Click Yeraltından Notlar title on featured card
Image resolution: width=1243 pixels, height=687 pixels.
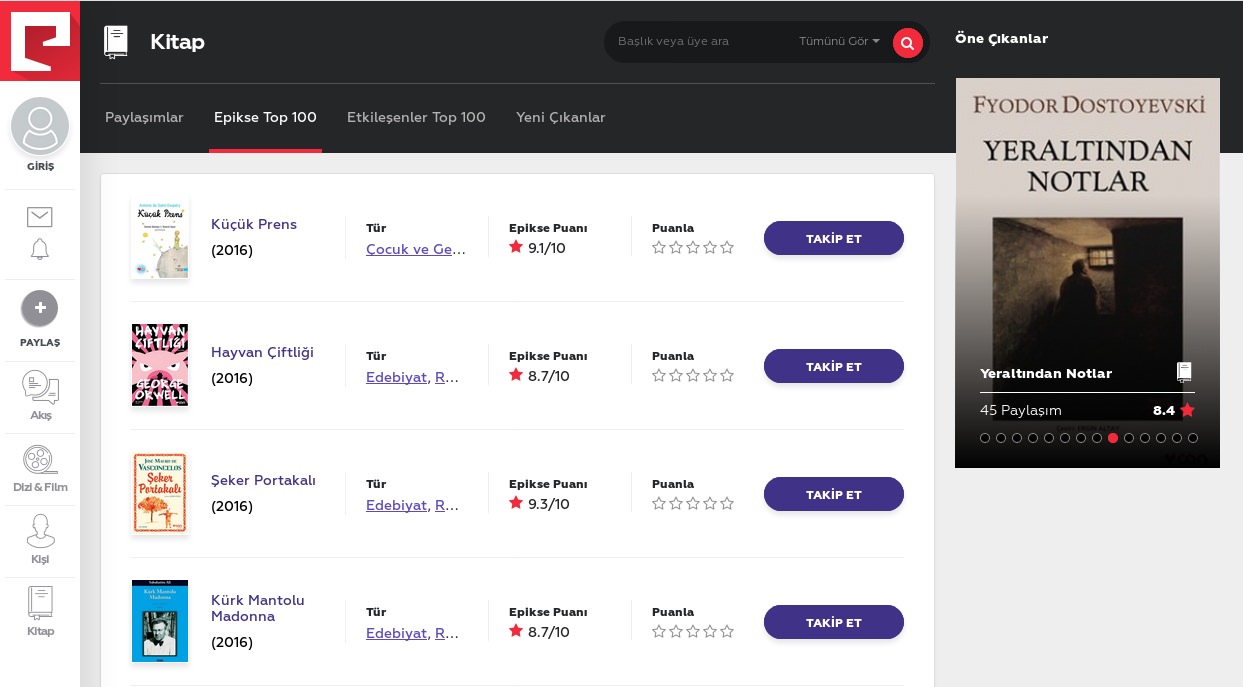point(1046,373)
